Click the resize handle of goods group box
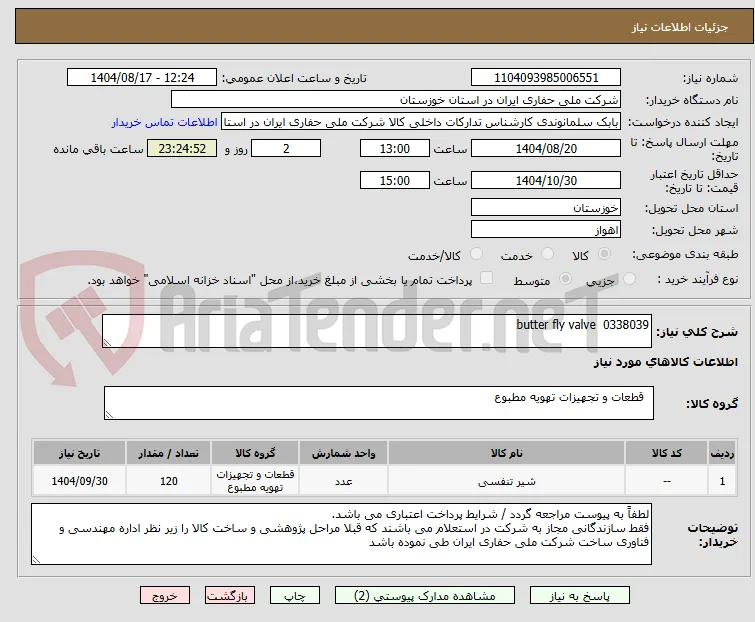Viewport: 755px width, 622px height. [109, 415]
